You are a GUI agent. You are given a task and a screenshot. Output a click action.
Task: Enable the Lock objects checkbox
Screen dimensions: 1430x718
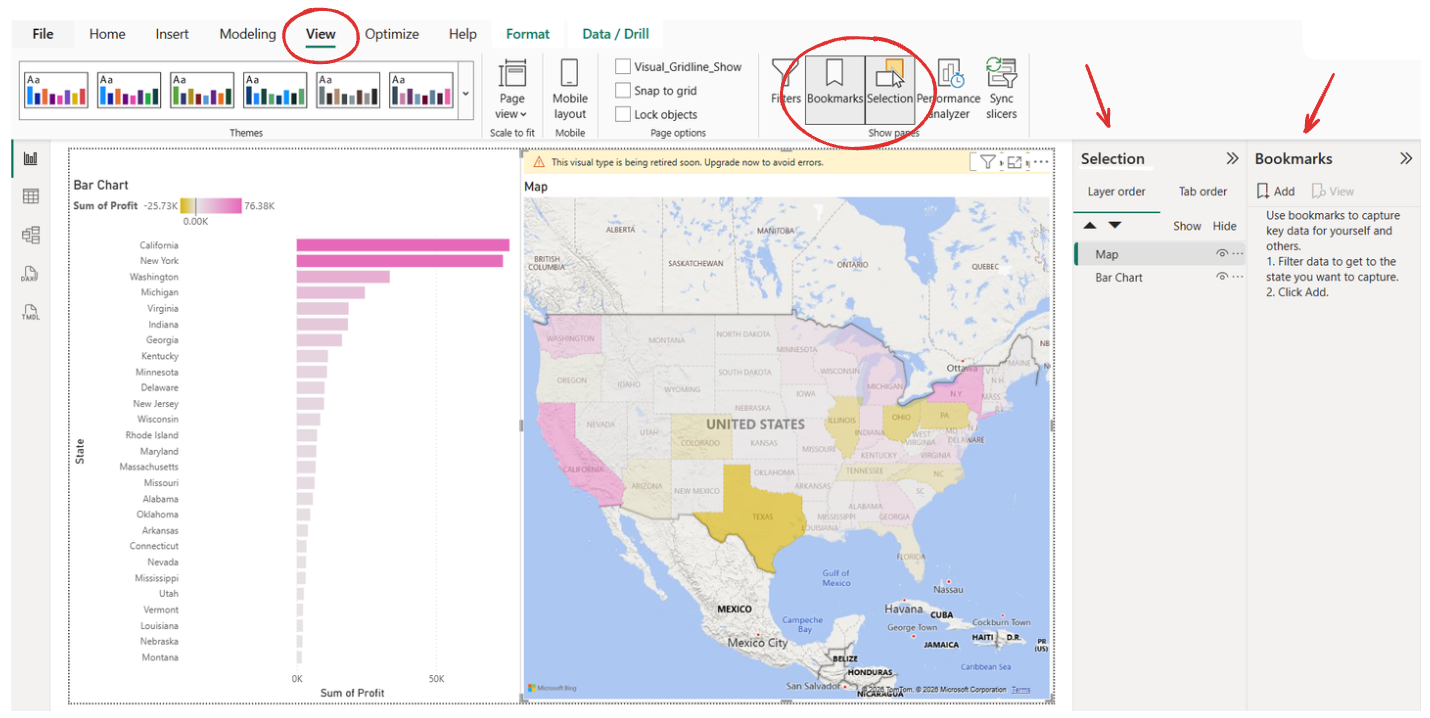coord(623,114)
